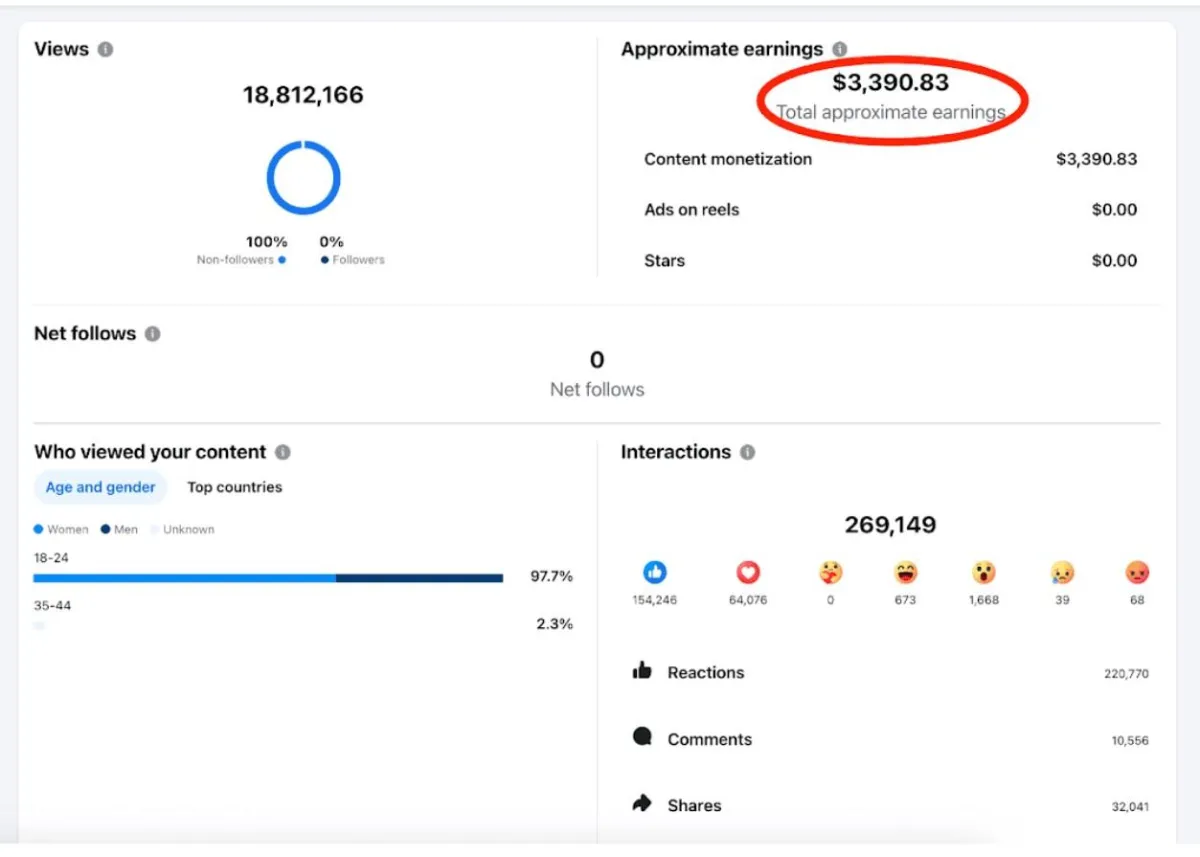
Task: Click info icon beside Who viewed your content
Action: [283, 452]
